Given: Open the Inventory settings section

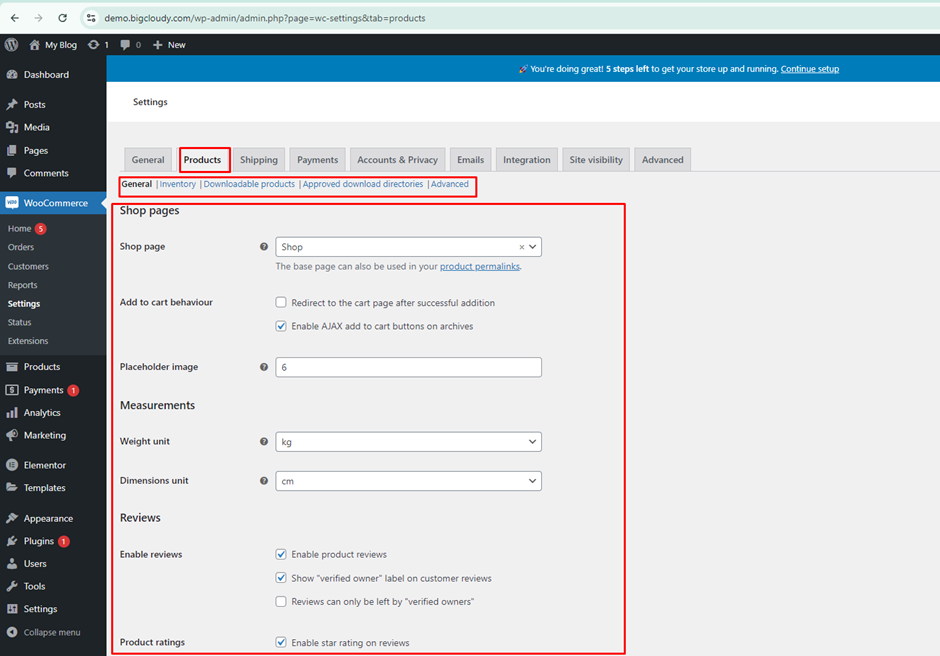Looking at the screenshot, I should tap(177, 184).
